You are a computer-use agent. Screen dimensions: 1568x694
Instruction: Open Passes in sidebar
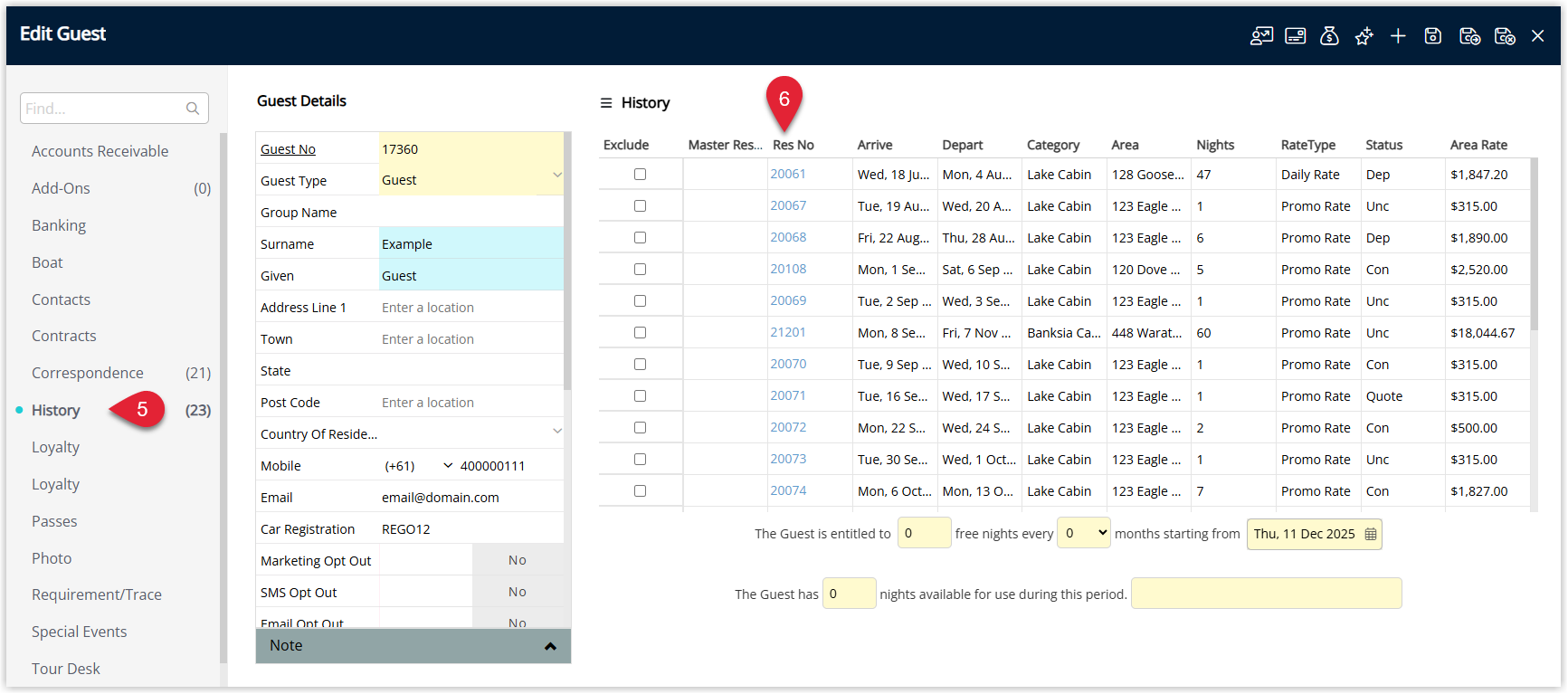click(x=54, y=521)
